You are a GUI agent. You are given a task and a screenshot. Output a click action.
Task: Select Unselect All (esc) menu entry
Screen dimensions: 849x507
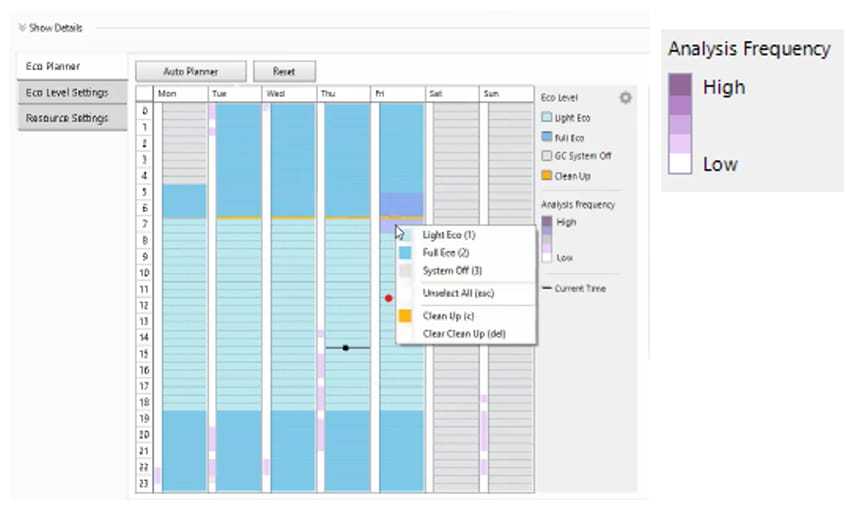tap(458, 293)
